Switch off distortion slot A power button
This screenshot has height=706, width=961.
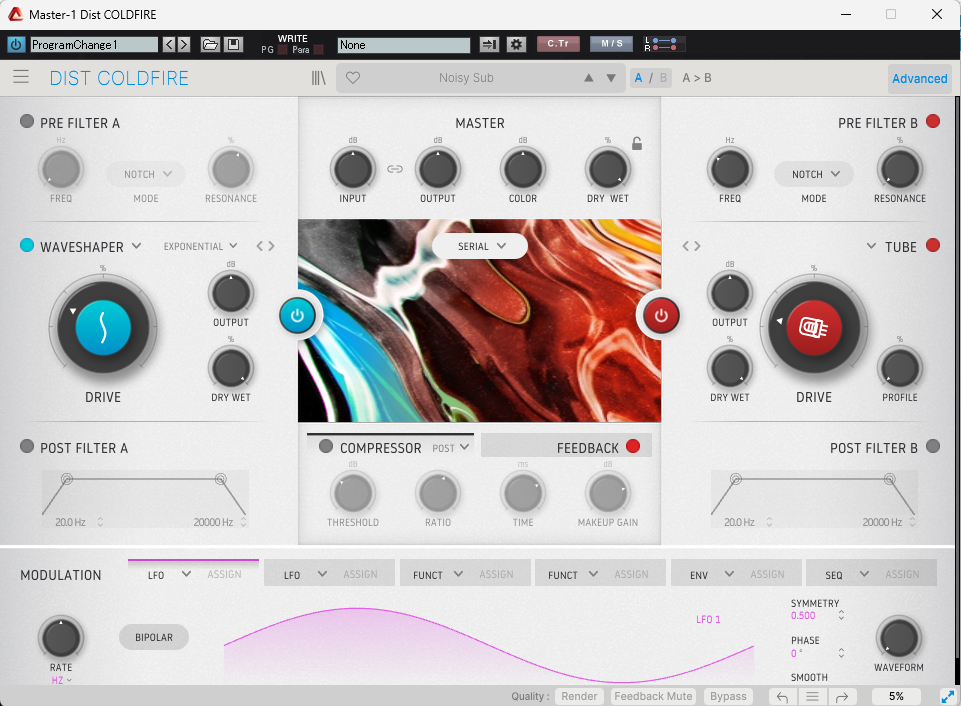point(297,316)
